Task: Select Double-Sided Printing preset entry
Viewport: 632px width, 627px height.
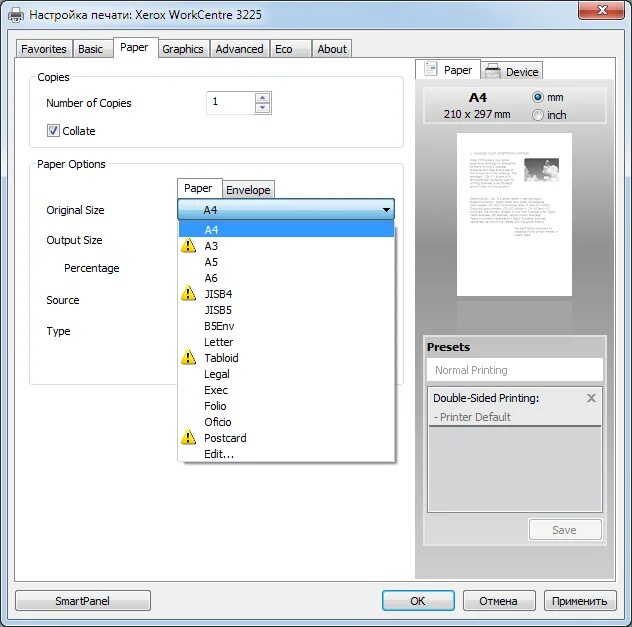Action: click(x=515, y=407)
